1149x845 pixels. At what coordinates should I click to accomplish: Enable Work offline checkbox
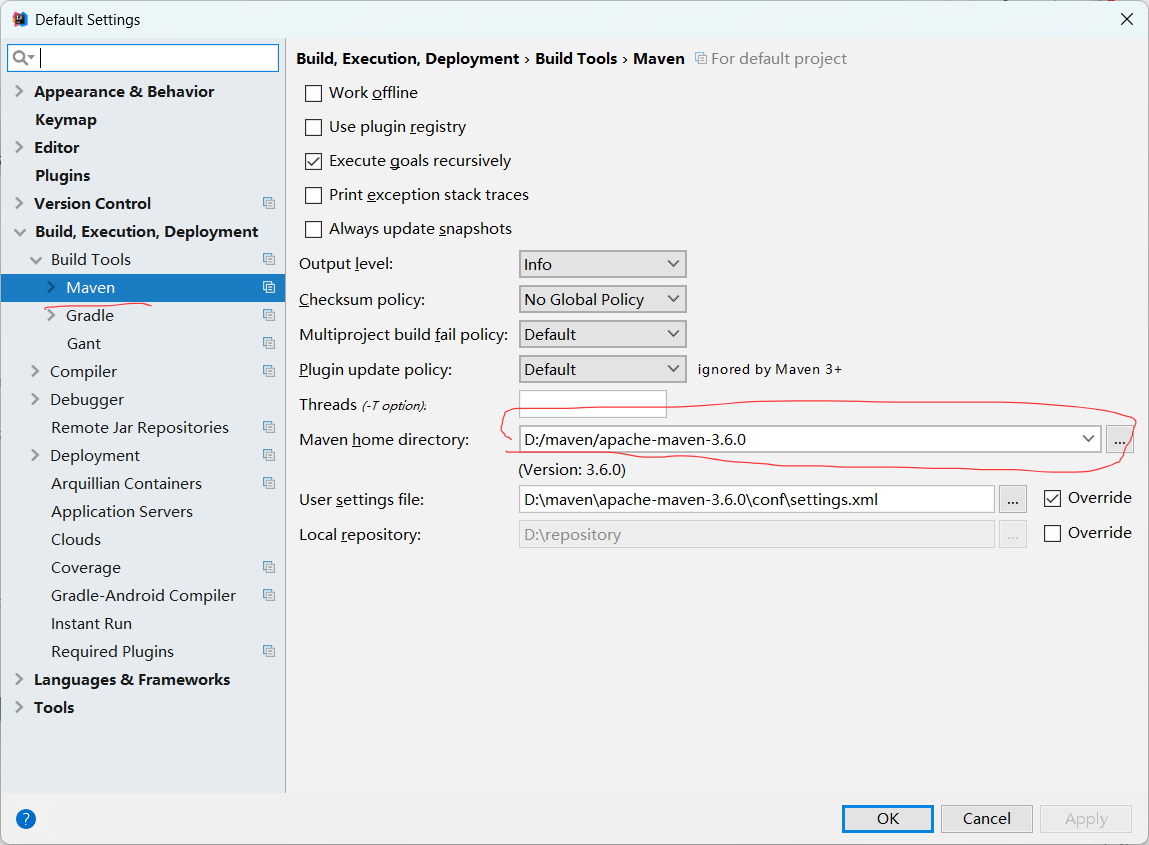click(314, 93)
